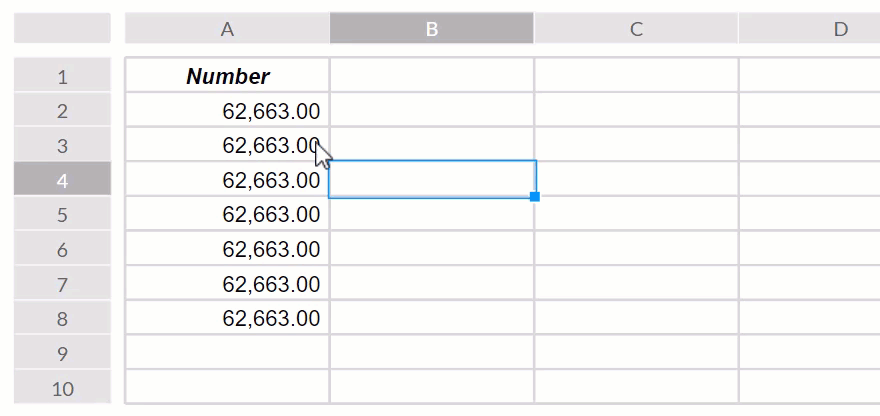Viewport: 880px width, 416px height.
Task: Select empty cell B7
Action: coord(432,285)
